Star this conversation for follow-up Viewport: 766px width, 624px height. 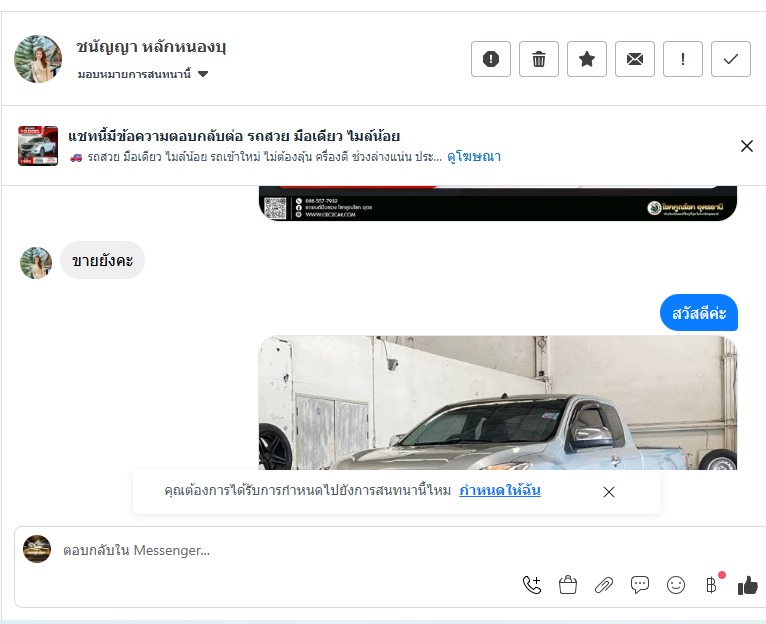pyautogui.click(x=586, y=59)
